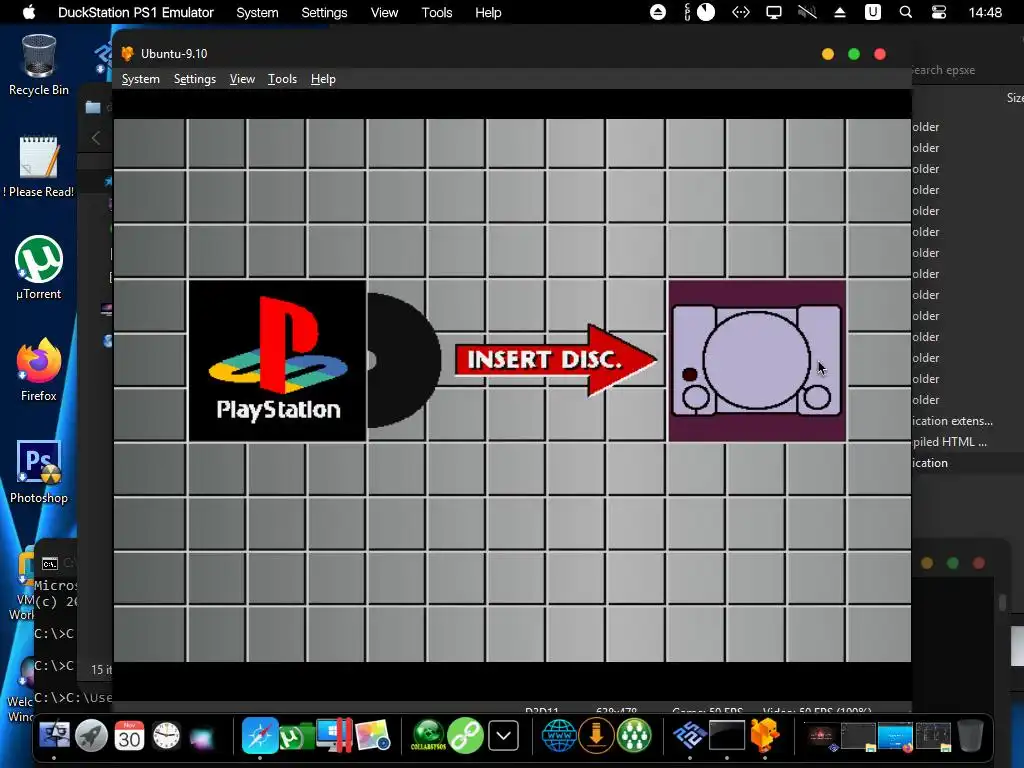
Task: Launch Firefox from the desktop
Action: point(39,370)
